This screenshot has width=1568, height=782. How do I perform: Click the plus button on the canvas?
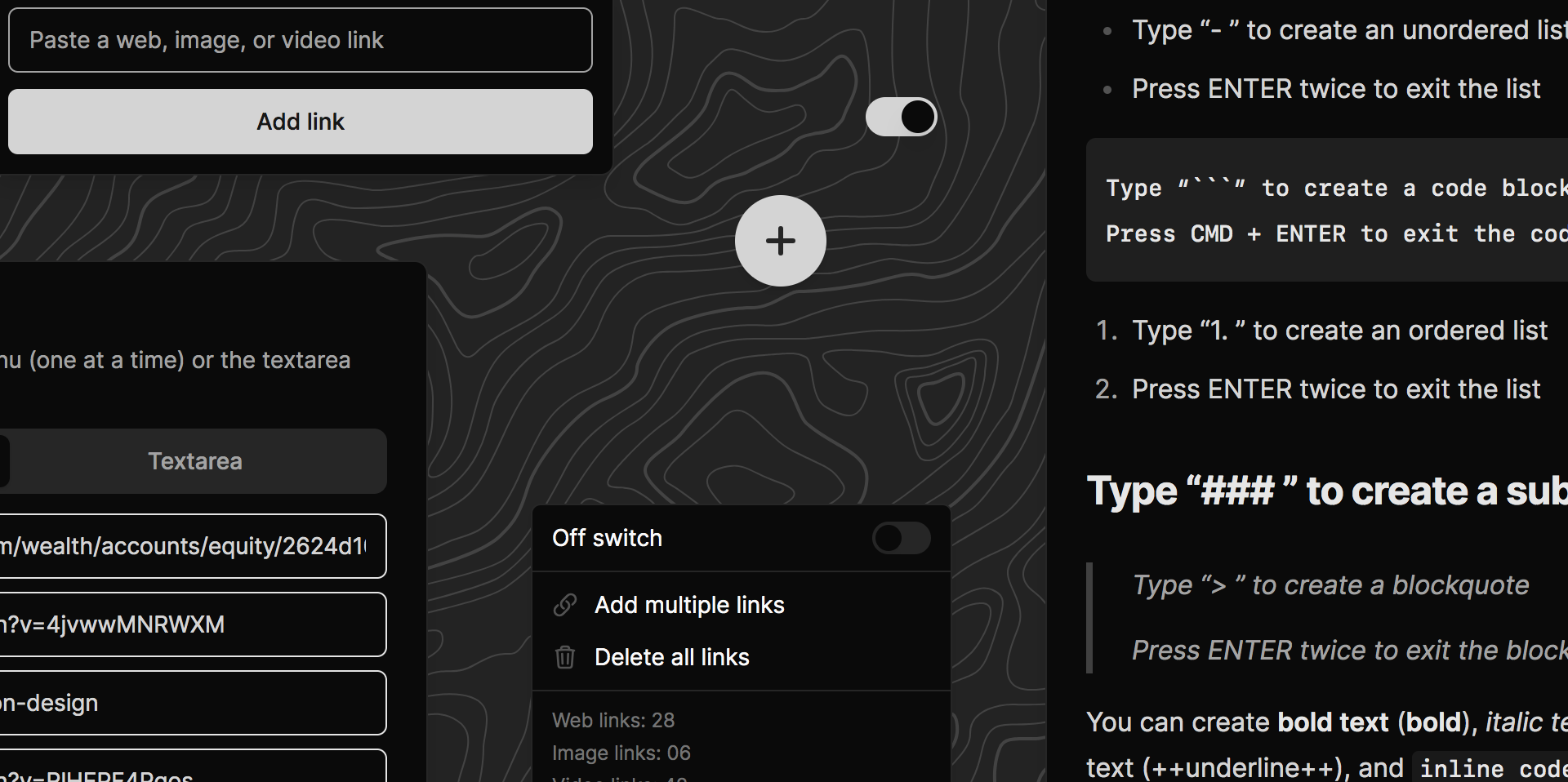[781, 241]
